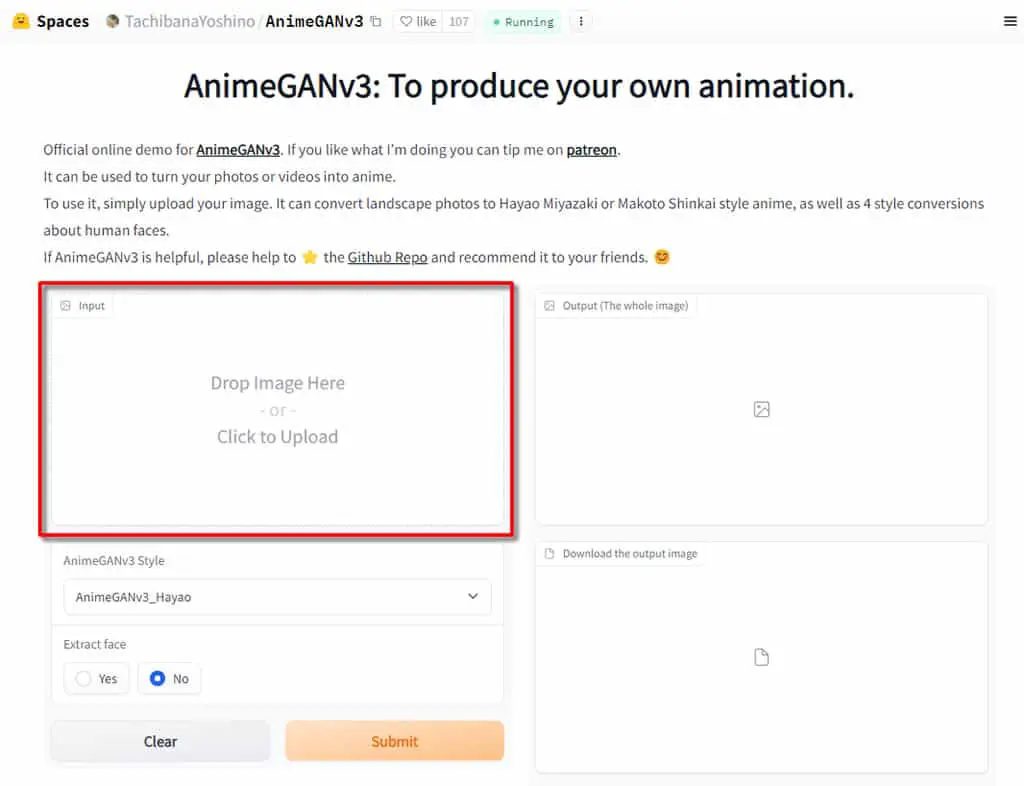Open the hamburger menu at top right
This screenshot has width=1024, height=786.
[x=1010, y=22]
